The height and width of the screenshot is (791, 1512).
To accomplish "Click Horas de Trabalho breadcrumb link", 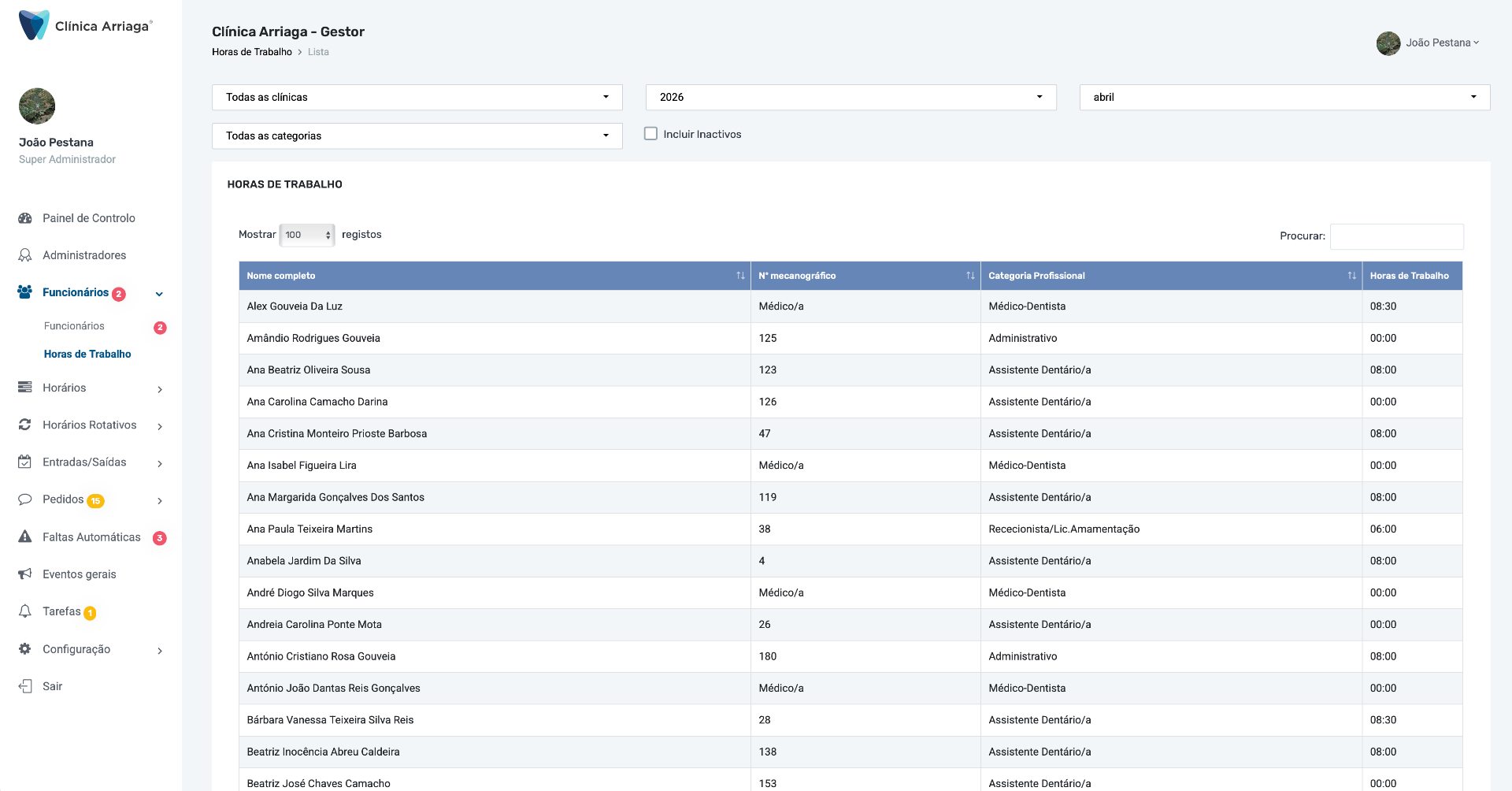I will [252, 52].
